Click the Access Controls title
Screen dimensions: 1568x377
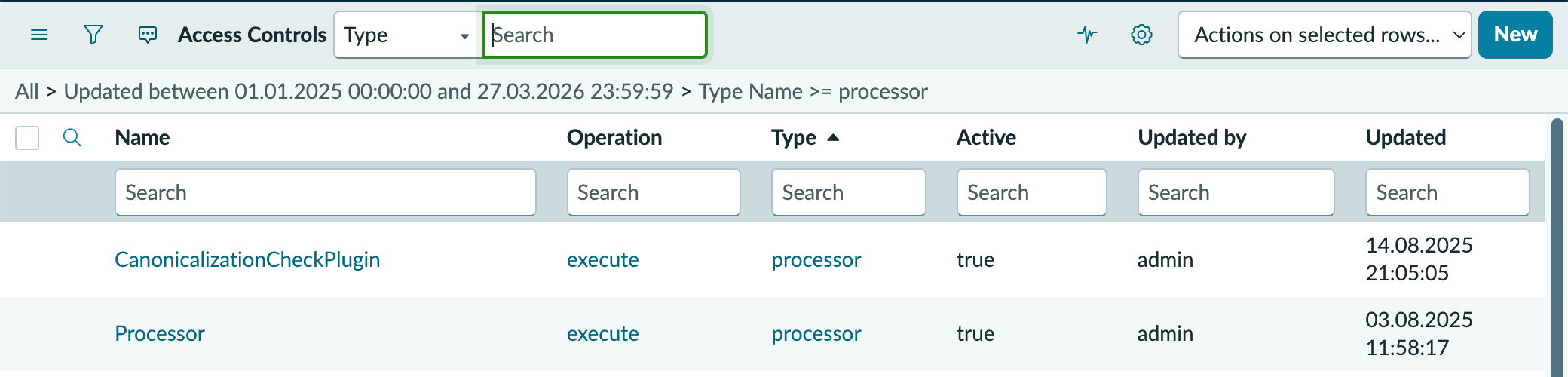click(253, 35)
